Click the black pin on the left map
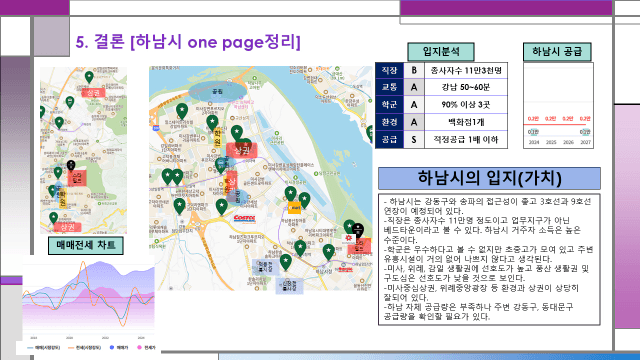The height and width of the screenshot is (360, 640). pos(71,165)
